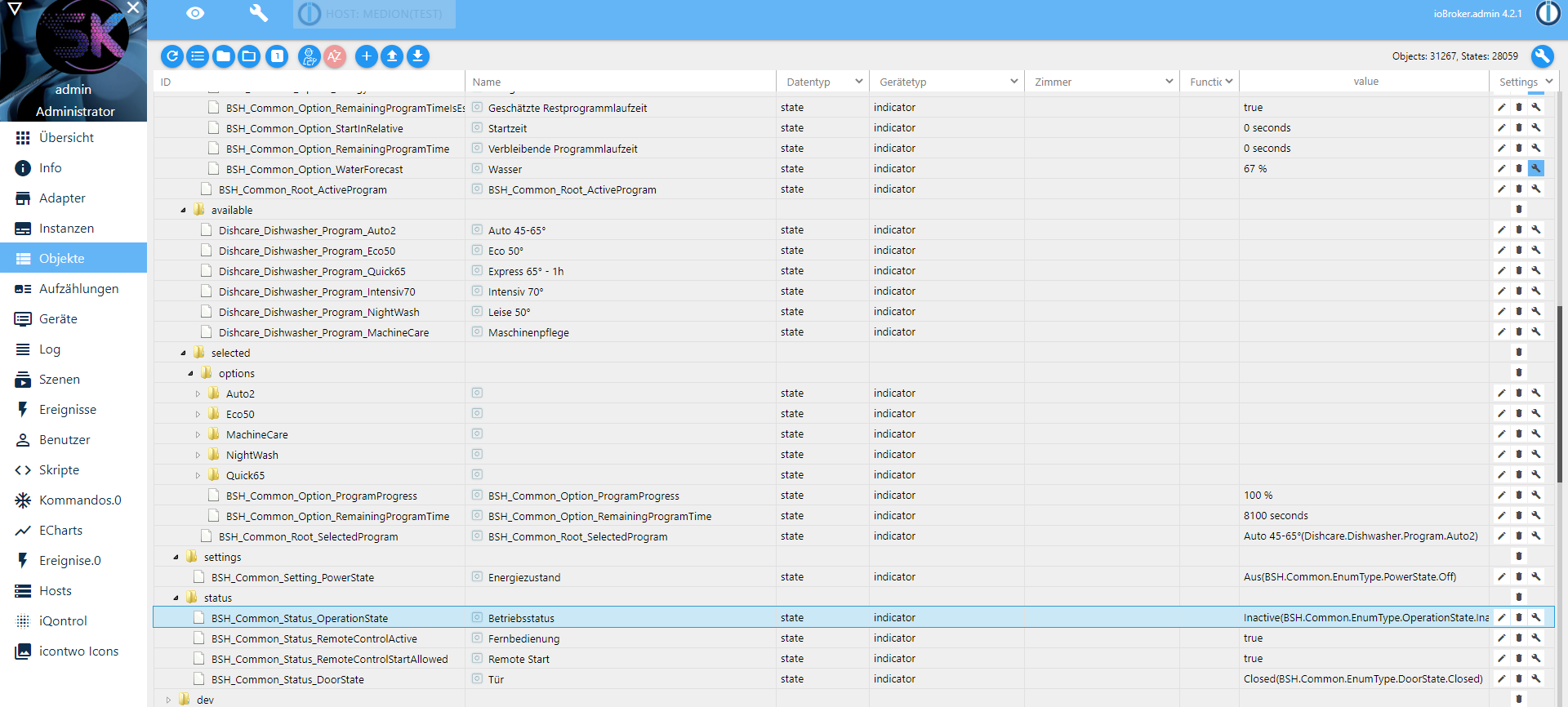
Task: Open Skripte editor link
Action: 73,469
